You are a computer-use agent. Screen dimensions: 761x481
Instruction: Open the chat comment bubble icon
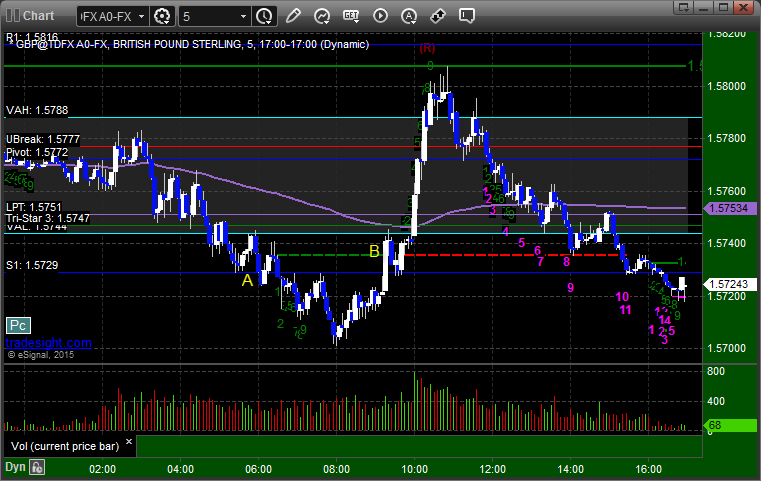[467, 16]
